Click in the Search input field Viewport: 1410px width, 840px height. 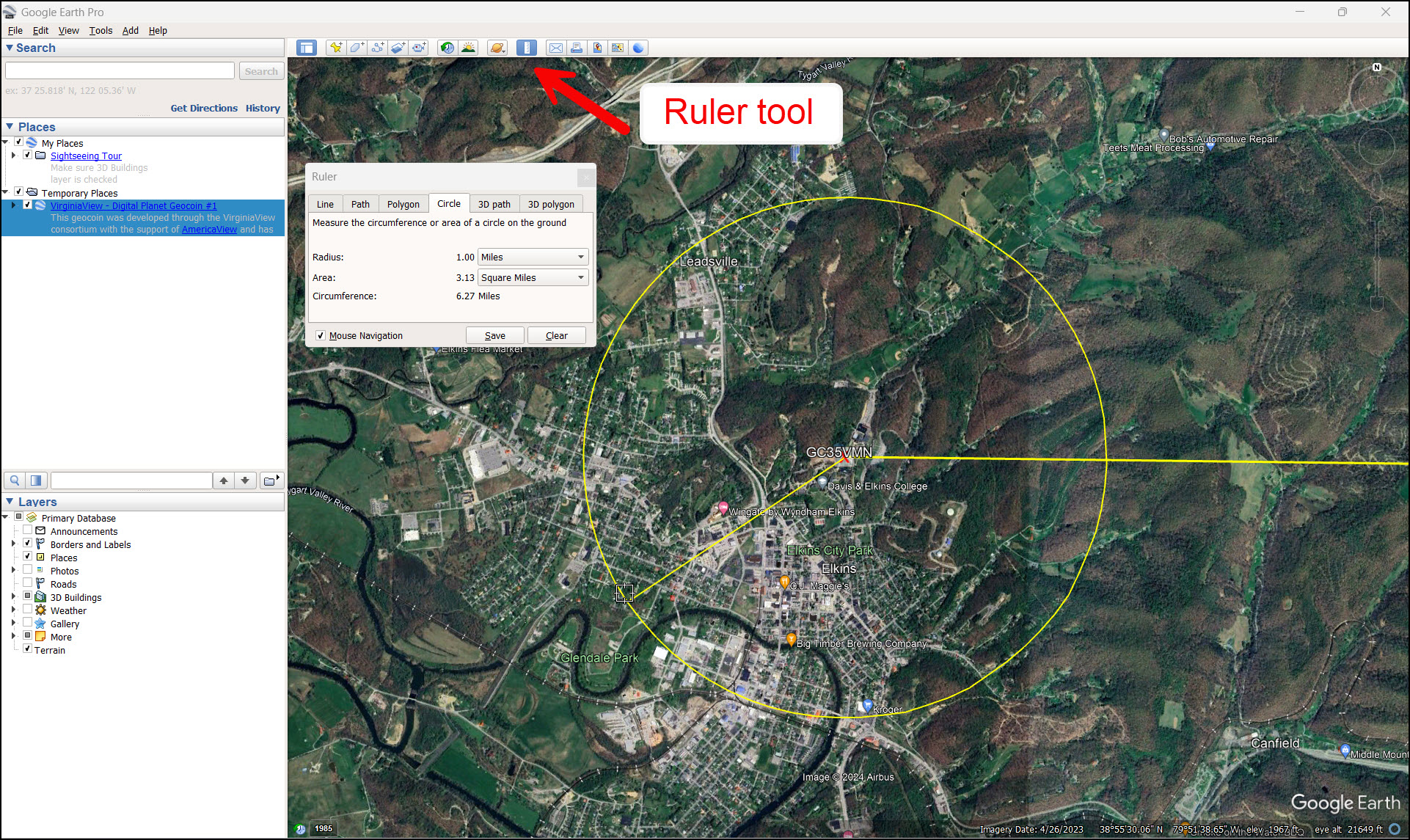click(120, 70)
